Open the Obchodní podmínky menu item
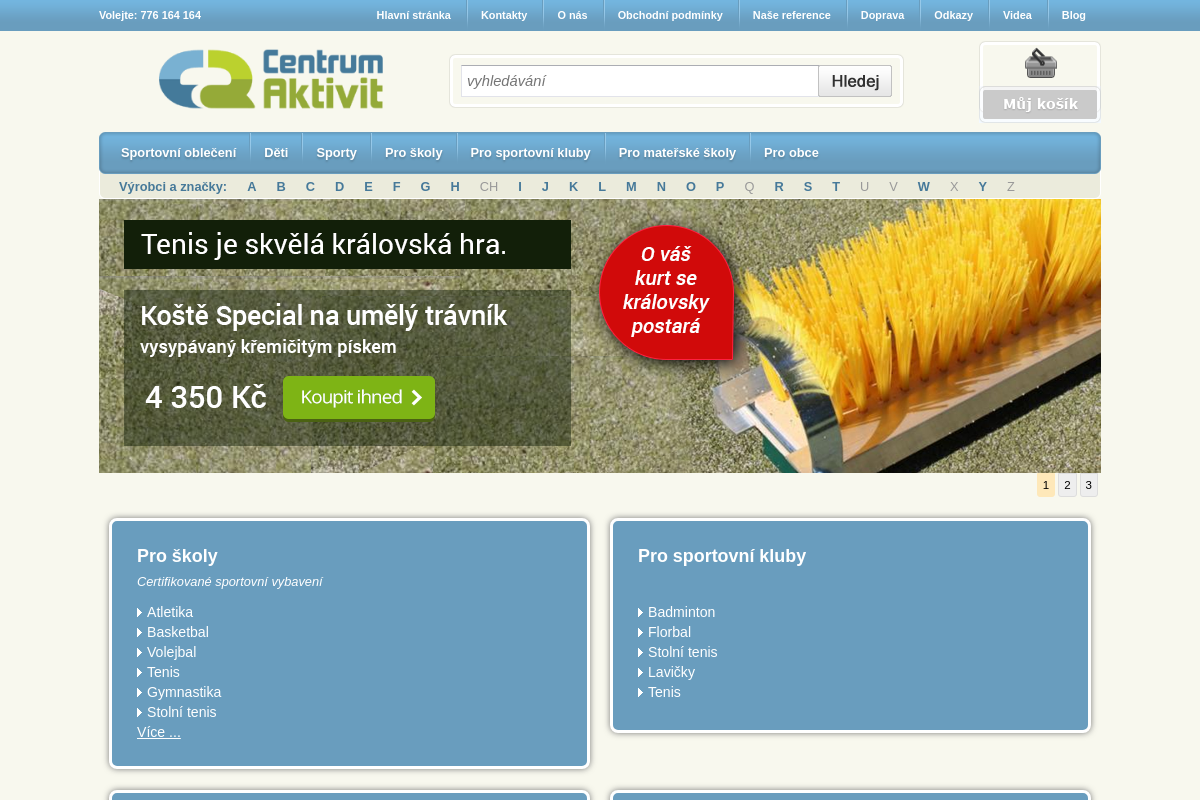This screenshot has width=1200, height=800. (x=670, y=15)
